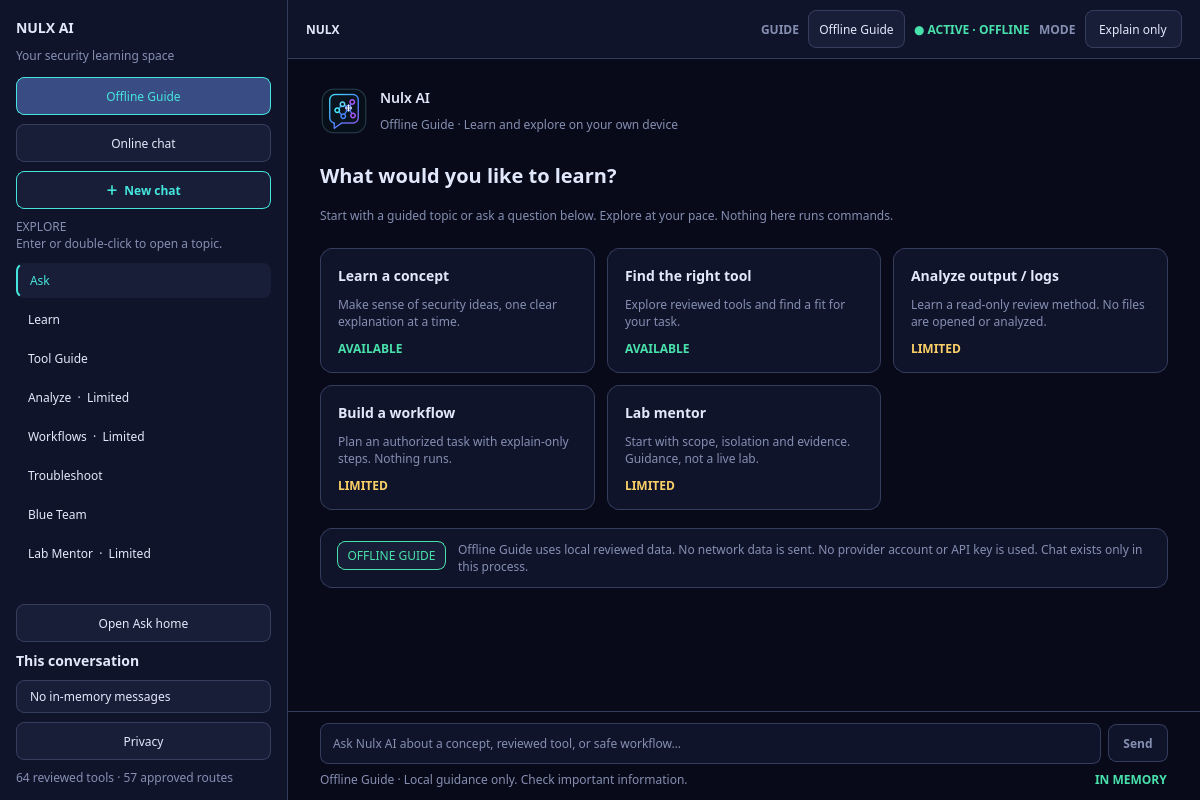This screenshot has height=800, width=1200.
Task: Start a New chat
Action: point(143,190)
